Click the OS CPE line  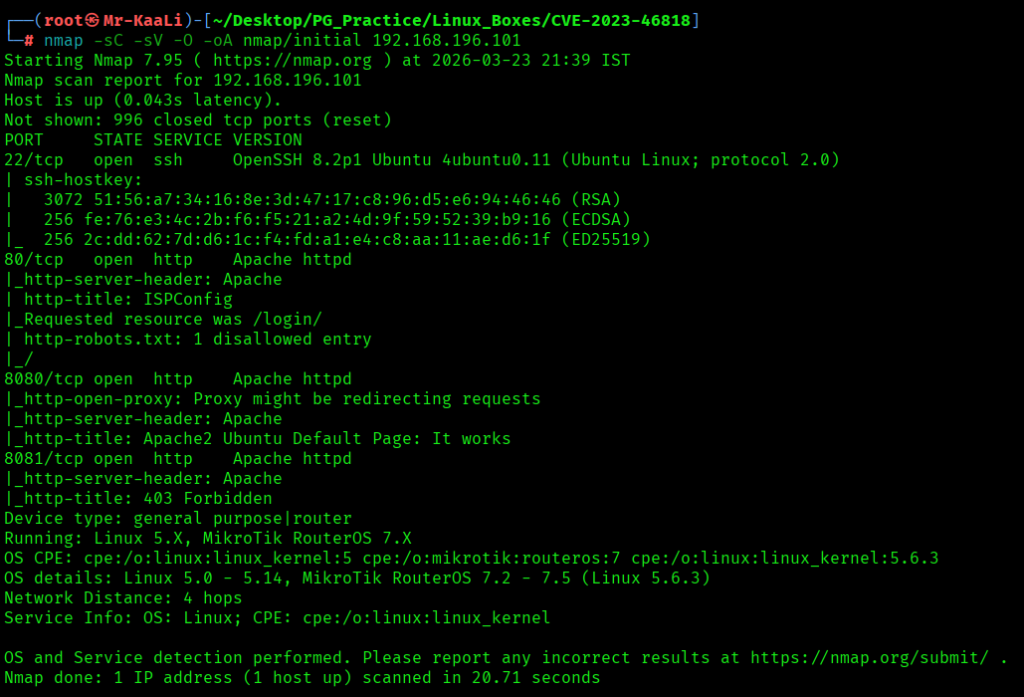(471, 558)
